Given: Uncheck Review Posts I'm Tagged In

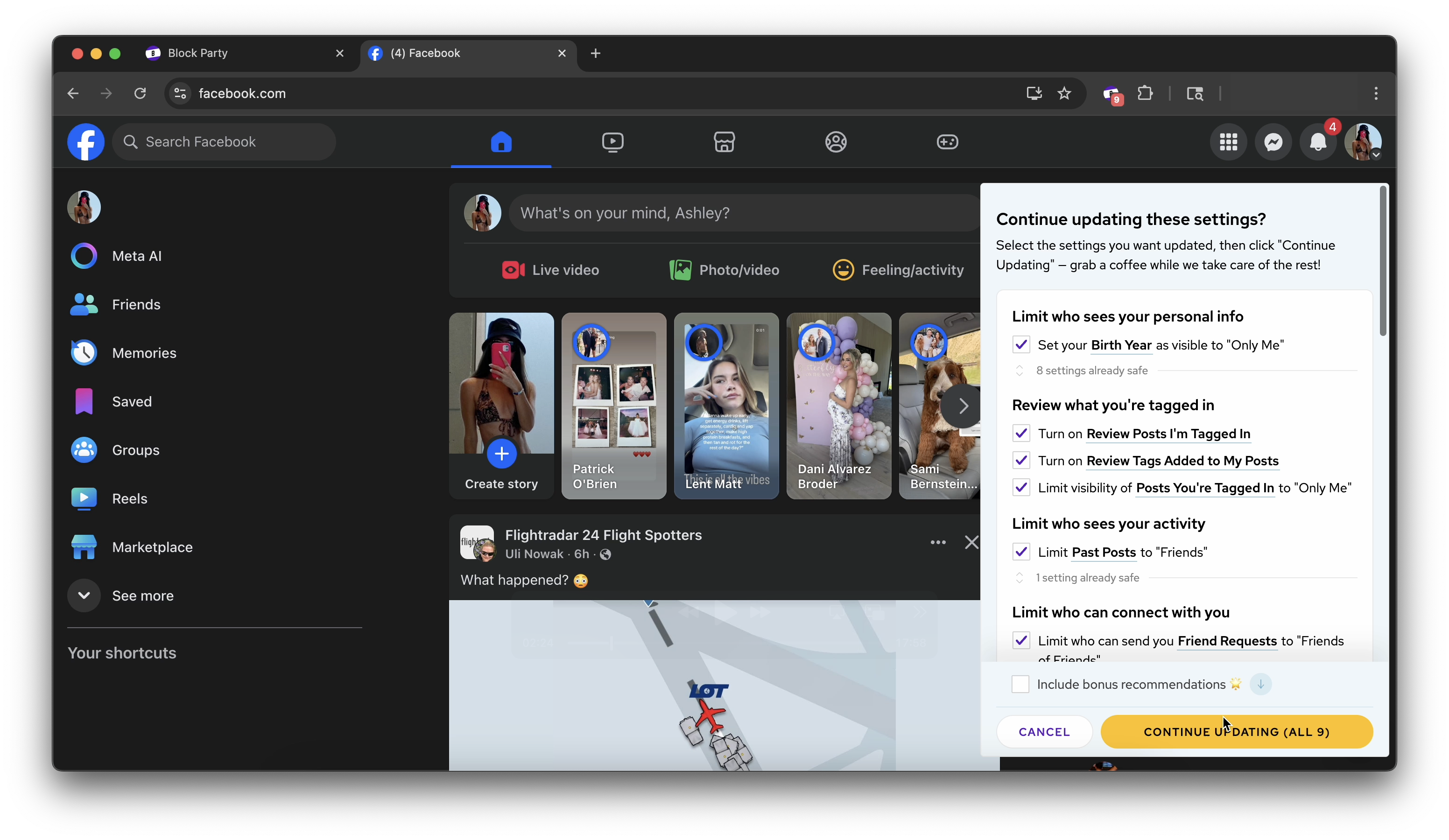Looking at the screenshot, I should [1020, 433].
